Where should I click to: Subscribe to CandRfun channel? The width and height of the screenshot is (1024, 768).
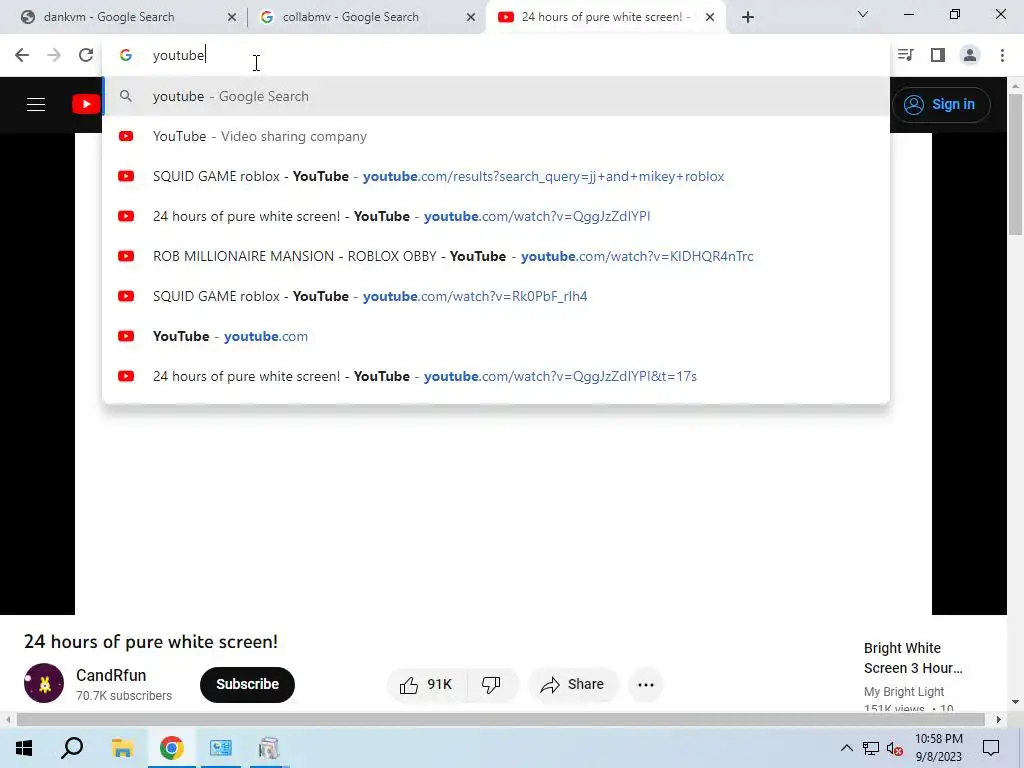pos(248,684)
